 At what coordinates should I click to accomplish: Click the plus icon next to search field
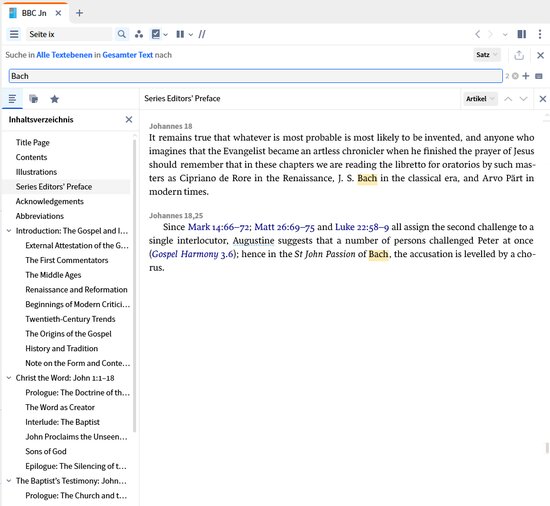[x=526, y=76]
